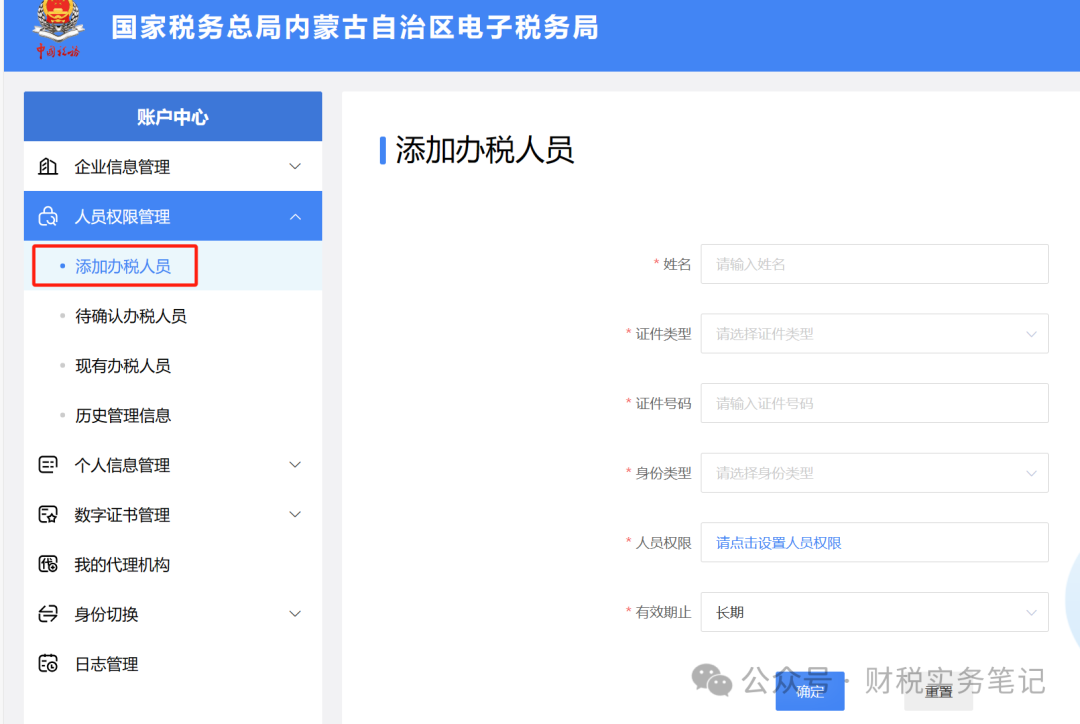
Task: Open 待确认办税人员 submenu item
Action: 130,316
